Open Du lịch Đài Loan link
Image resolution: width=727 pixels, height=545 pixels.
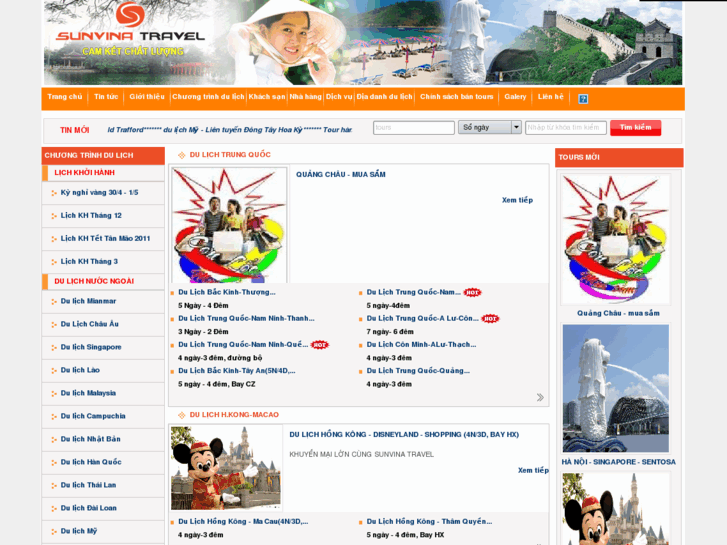pos(89,508)
